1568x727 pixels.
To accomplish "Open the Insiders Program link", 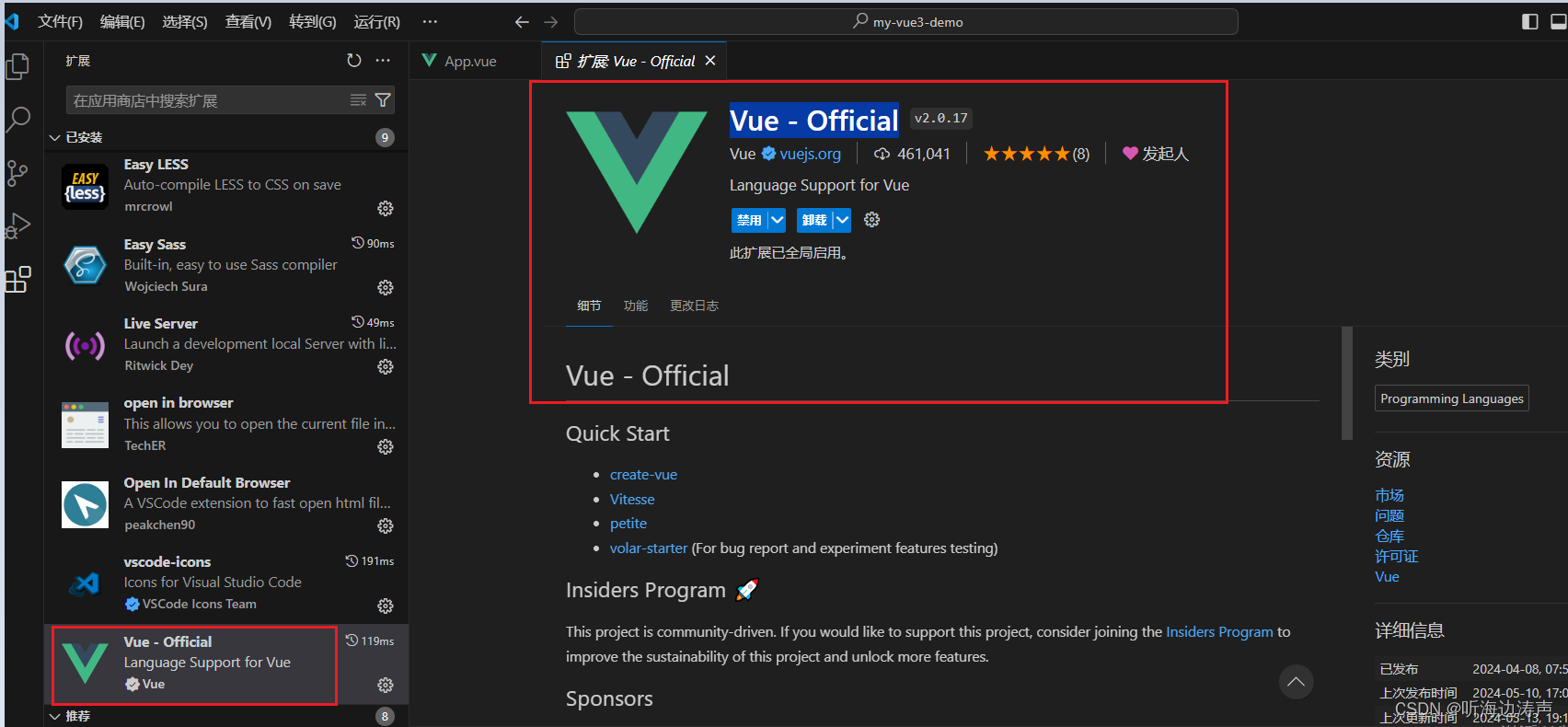I will point(1219,631).
